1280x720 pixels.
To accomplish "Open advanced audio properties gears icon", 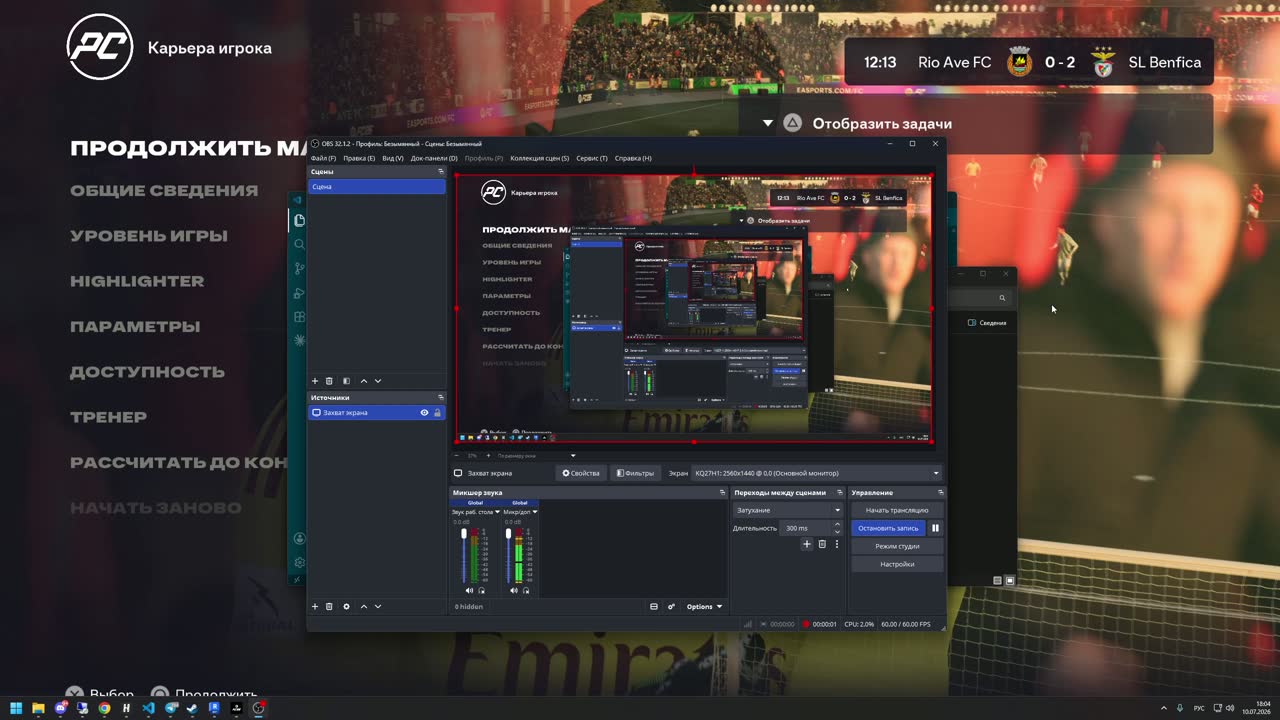I will (x=671, y=606).
